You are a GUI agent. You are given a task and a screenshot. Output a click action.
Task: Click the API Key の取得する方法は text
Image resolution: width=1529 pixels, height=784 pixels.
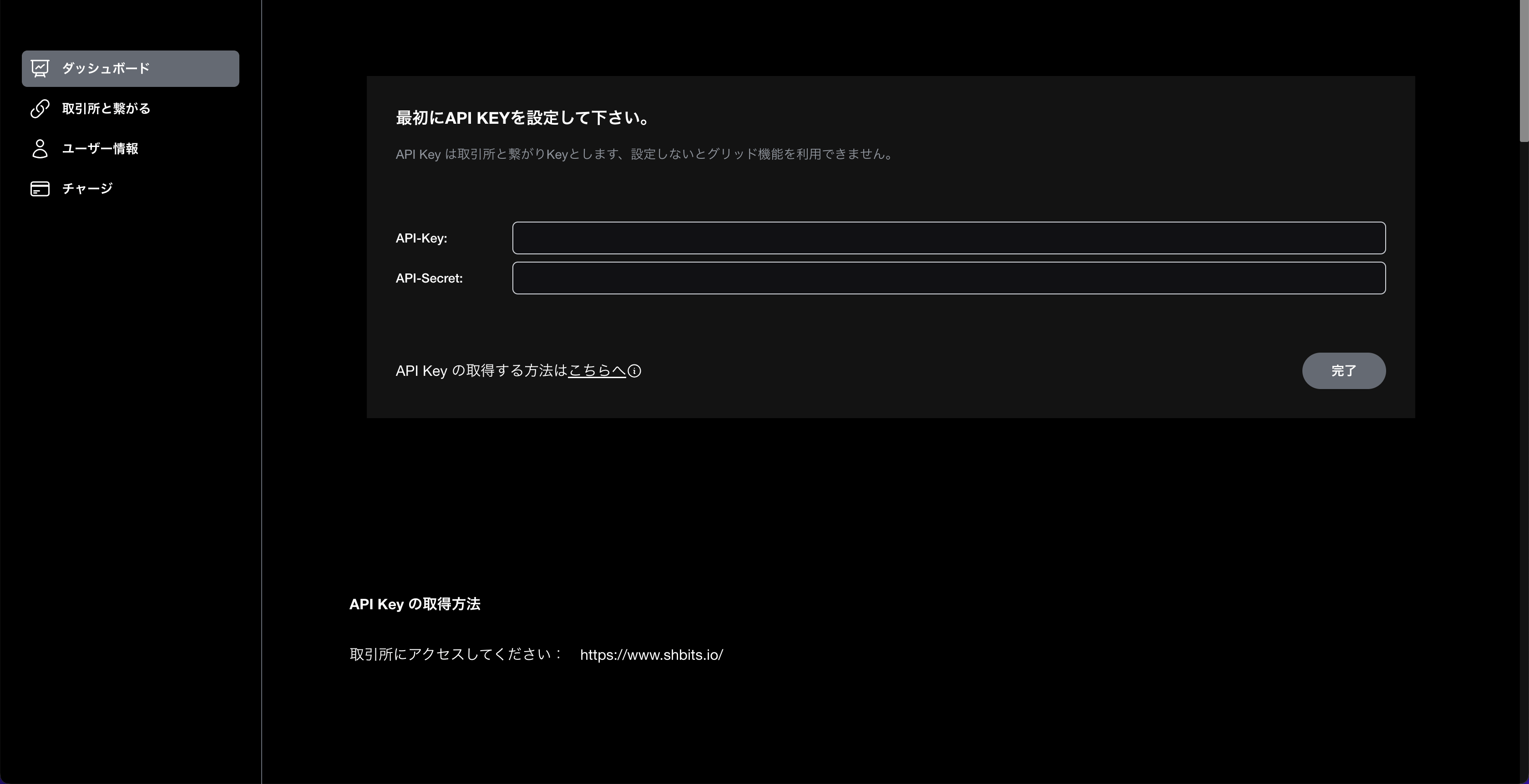coord(481,371)
